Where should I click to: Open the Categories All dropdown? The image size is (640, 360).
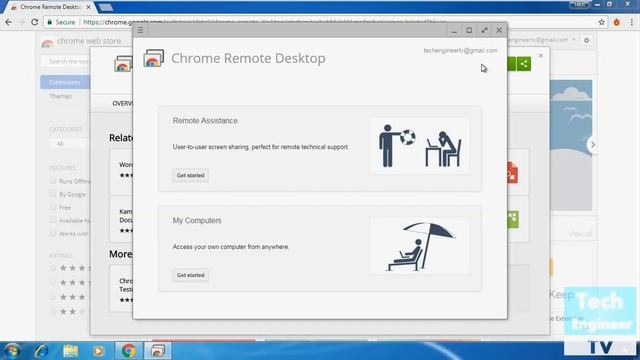[69, 144]
